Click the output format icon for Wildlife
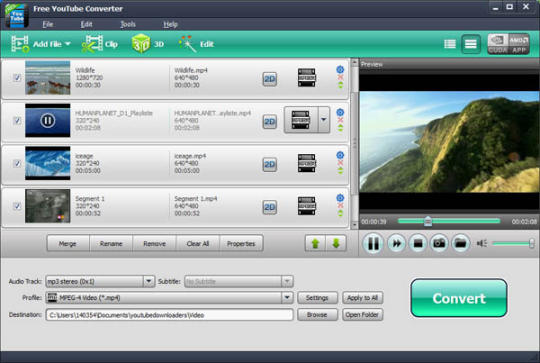This screenshot has height=363, width=540. tap(307, 77)
